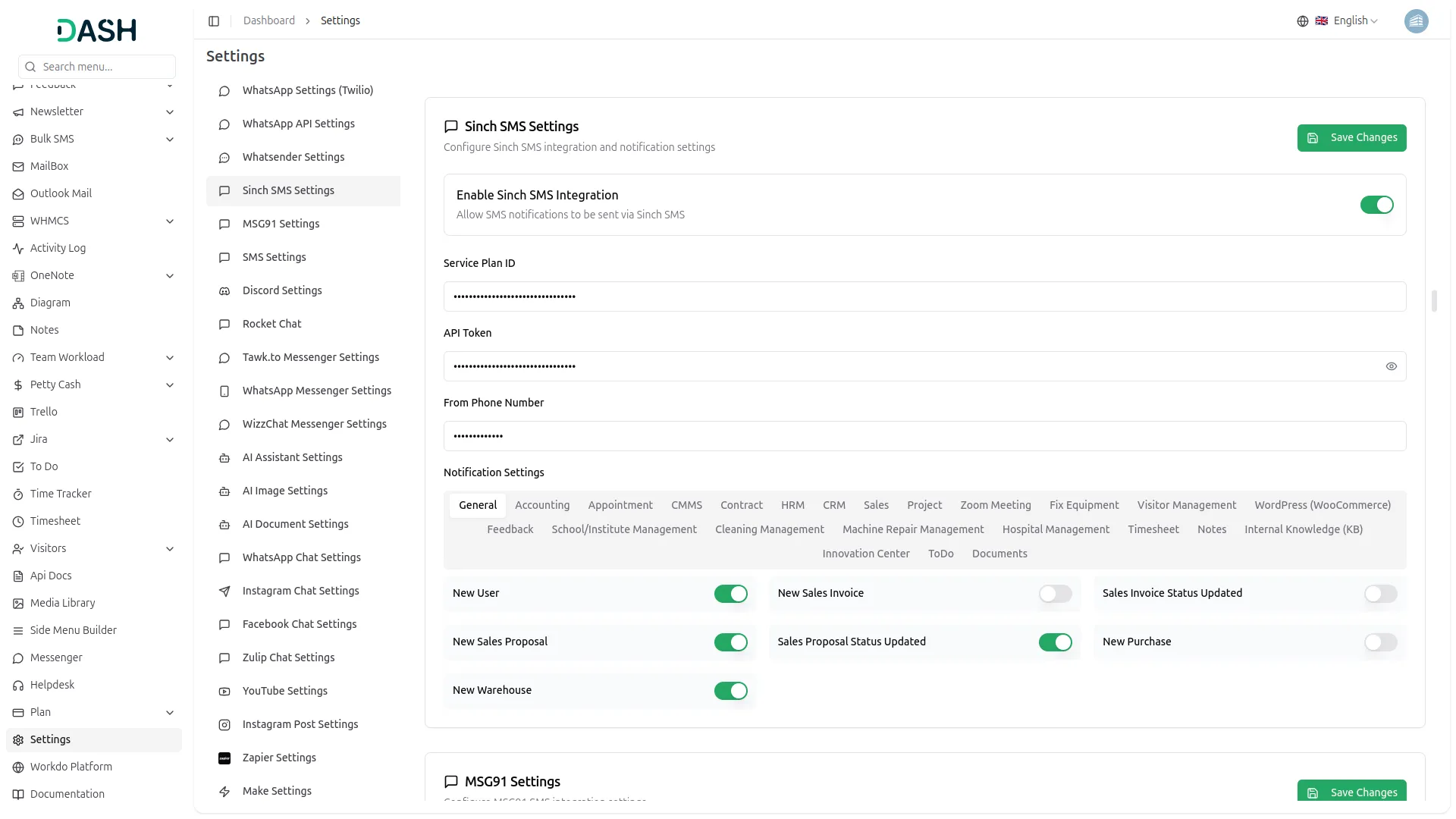Open the Documents notification tab
This screenshot has height=819, width=1456.
point(999,554)
